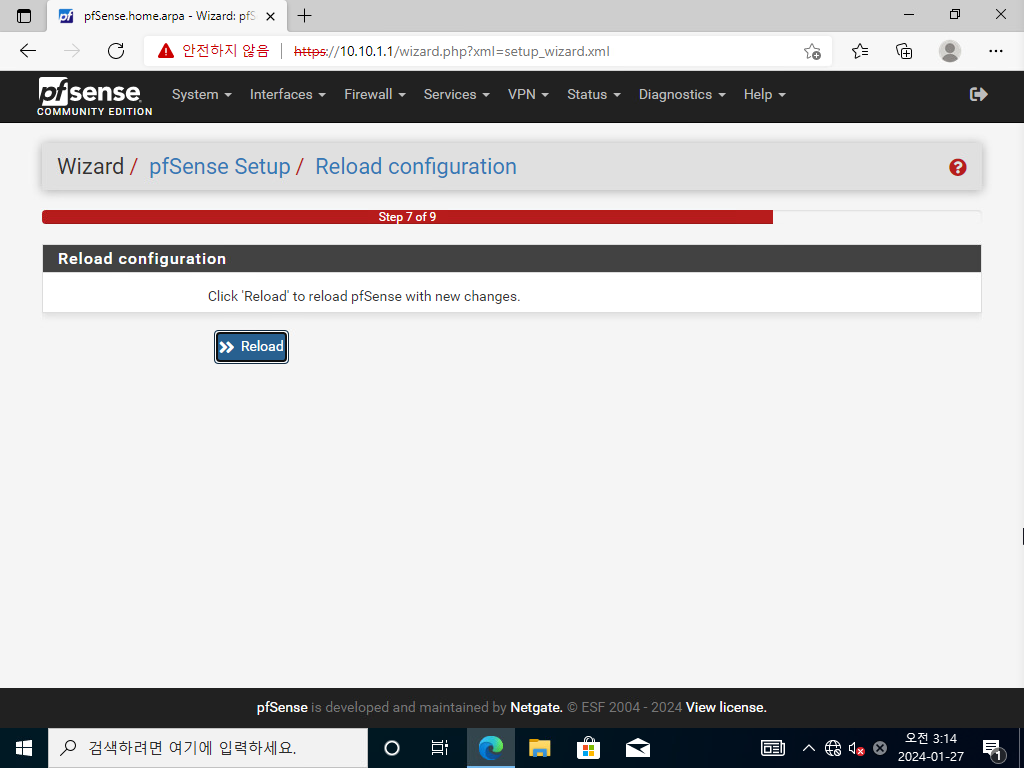This screenshot has width=1024, height=768.
Task: Open the pfSense link in the footer
Action: coord(282,707)
